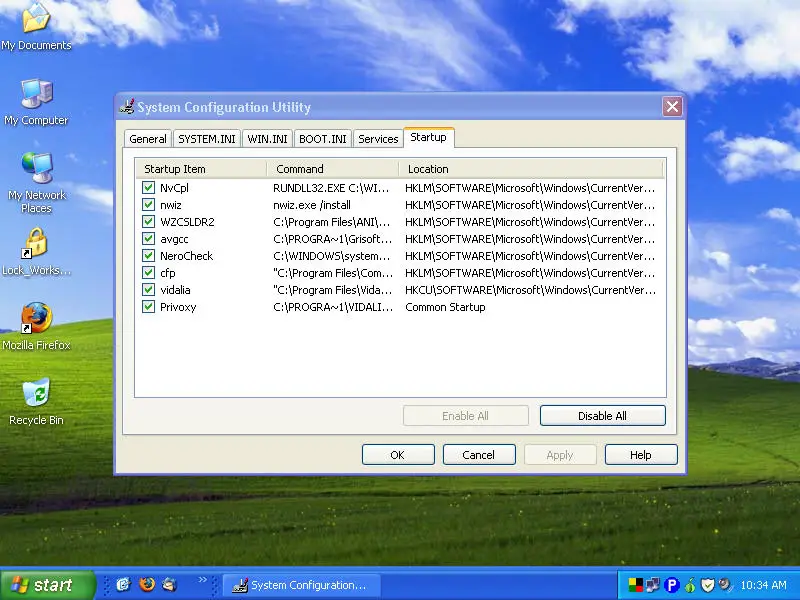Viewport: 800px width, 600px height.
Task: Select the Startup tab
Action: click(x=429, y=137)
